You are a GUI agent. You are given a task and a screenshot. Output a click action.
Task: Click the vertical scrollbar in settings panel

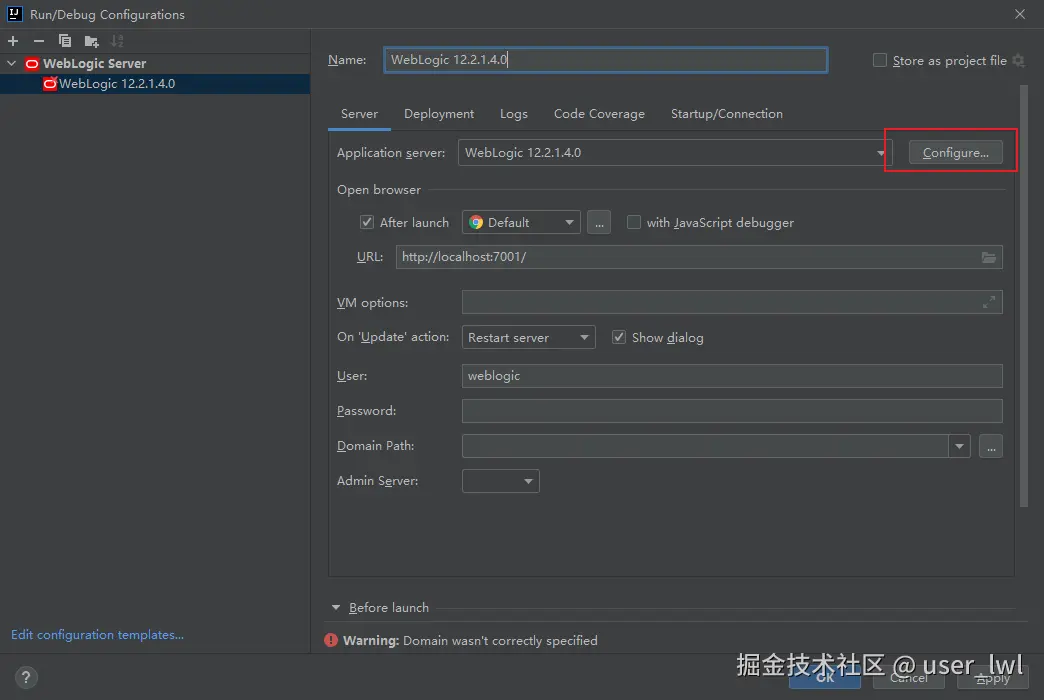click(x=1024, y=296)
